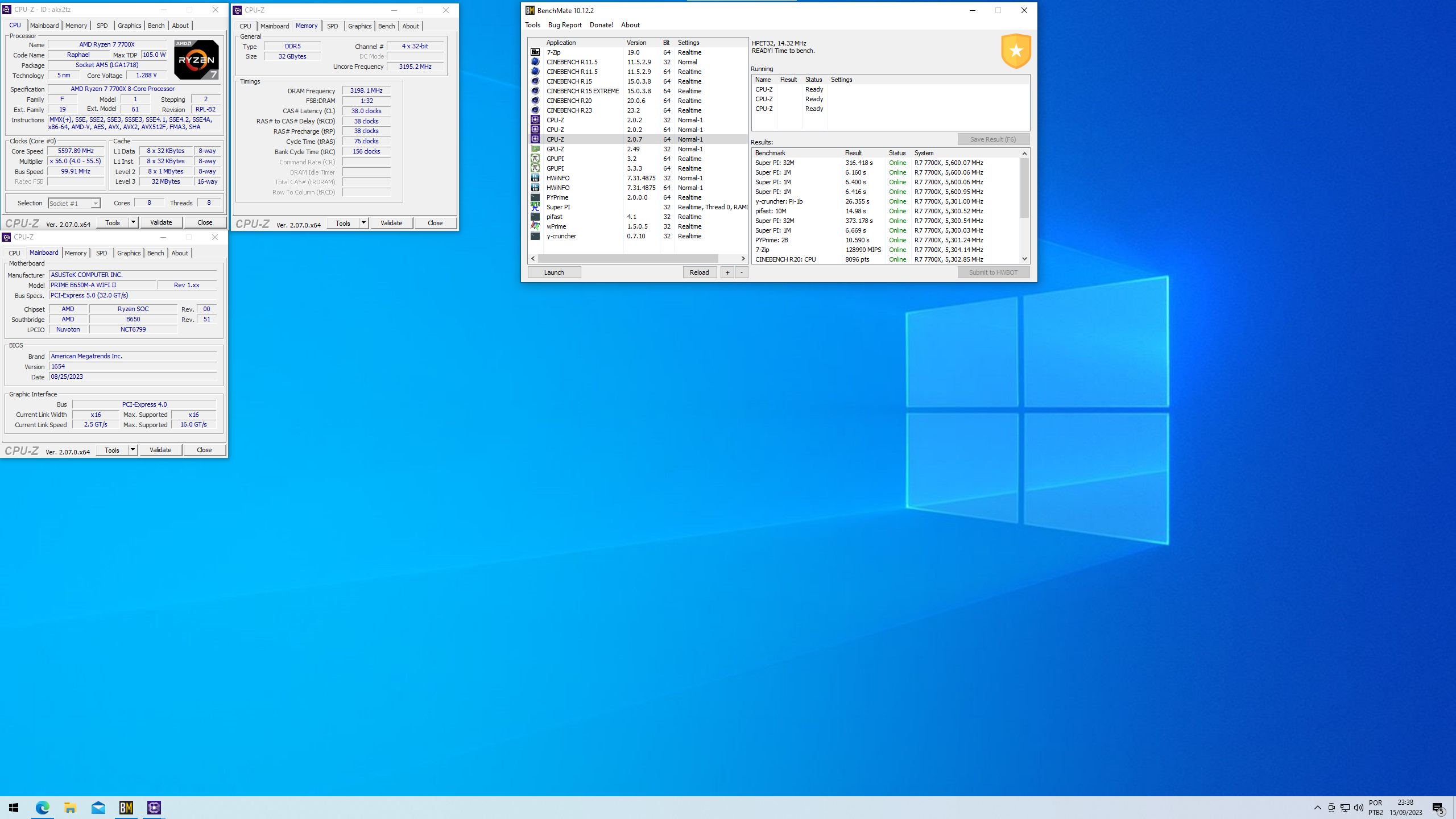The height and width of the screenshot is (819, 1456).
Task: Open Tools dropdown arrow in CPU-Z Memory window
Action: point(364,223)
